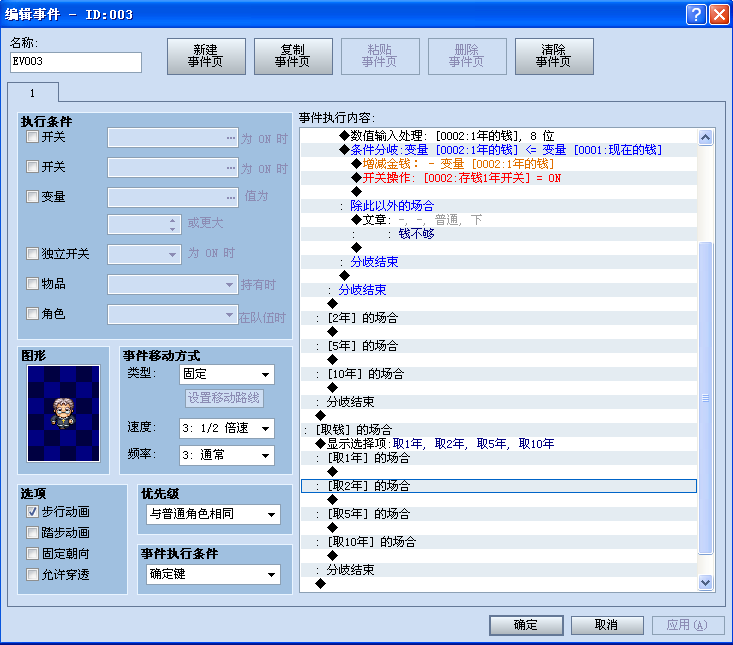Image resolution: width=733 pixels, height=645 pixels.
Task: Click the event list scroll down arrow
Action: point(705,583)
